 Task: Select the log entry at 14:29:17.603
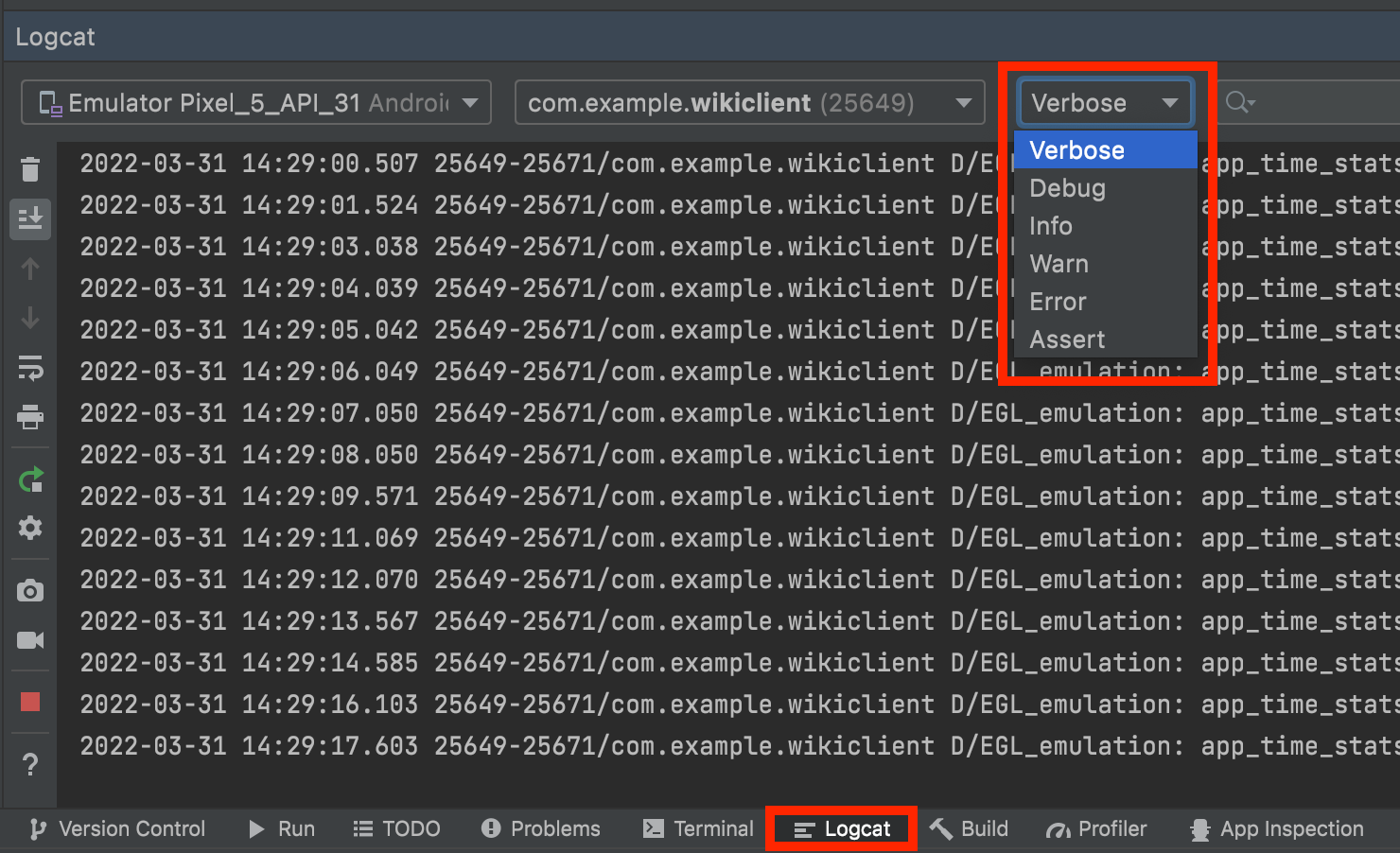click(x=738, y=746)
